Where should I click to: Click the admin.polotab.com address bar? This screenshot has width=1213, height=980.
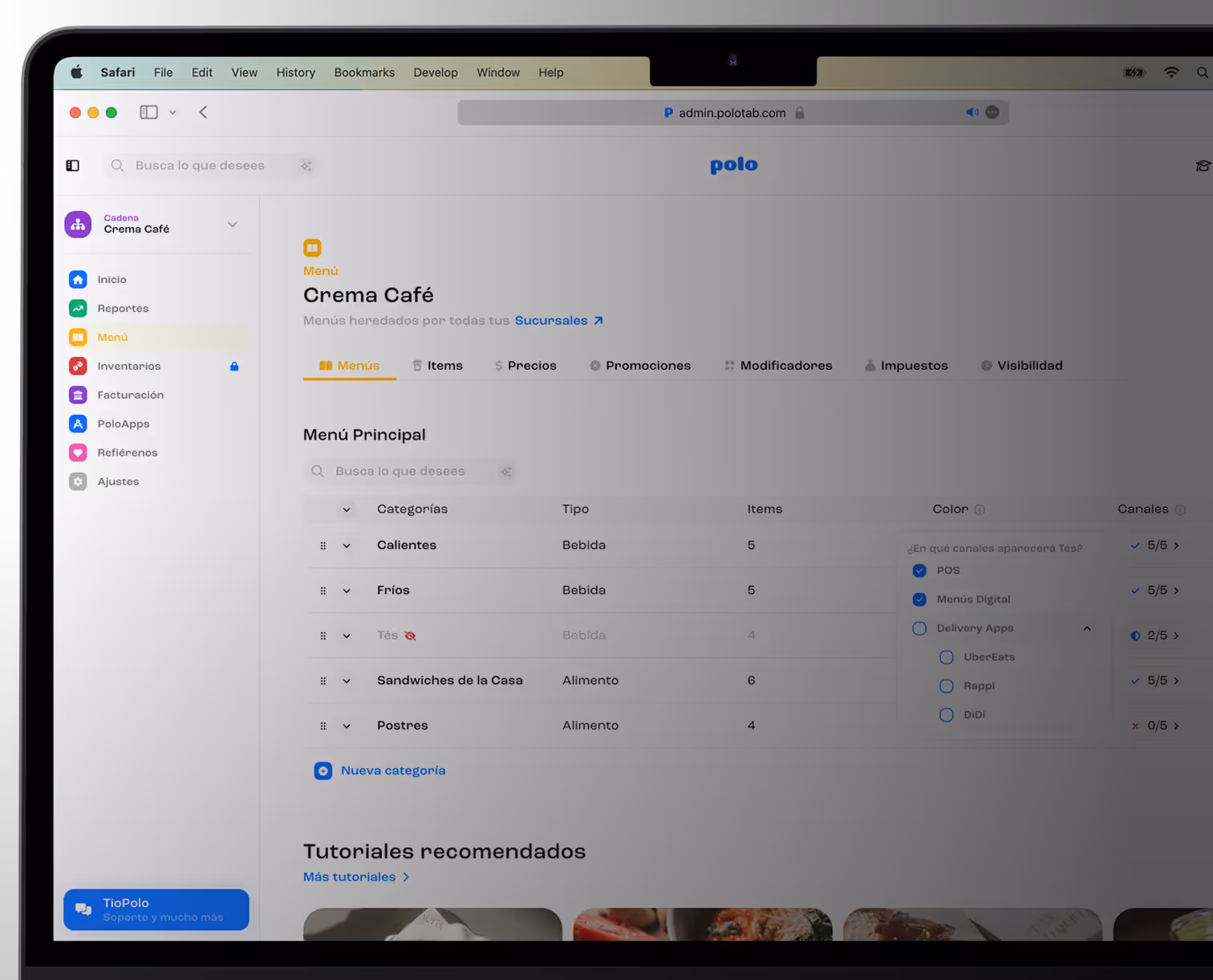[733, 112]
